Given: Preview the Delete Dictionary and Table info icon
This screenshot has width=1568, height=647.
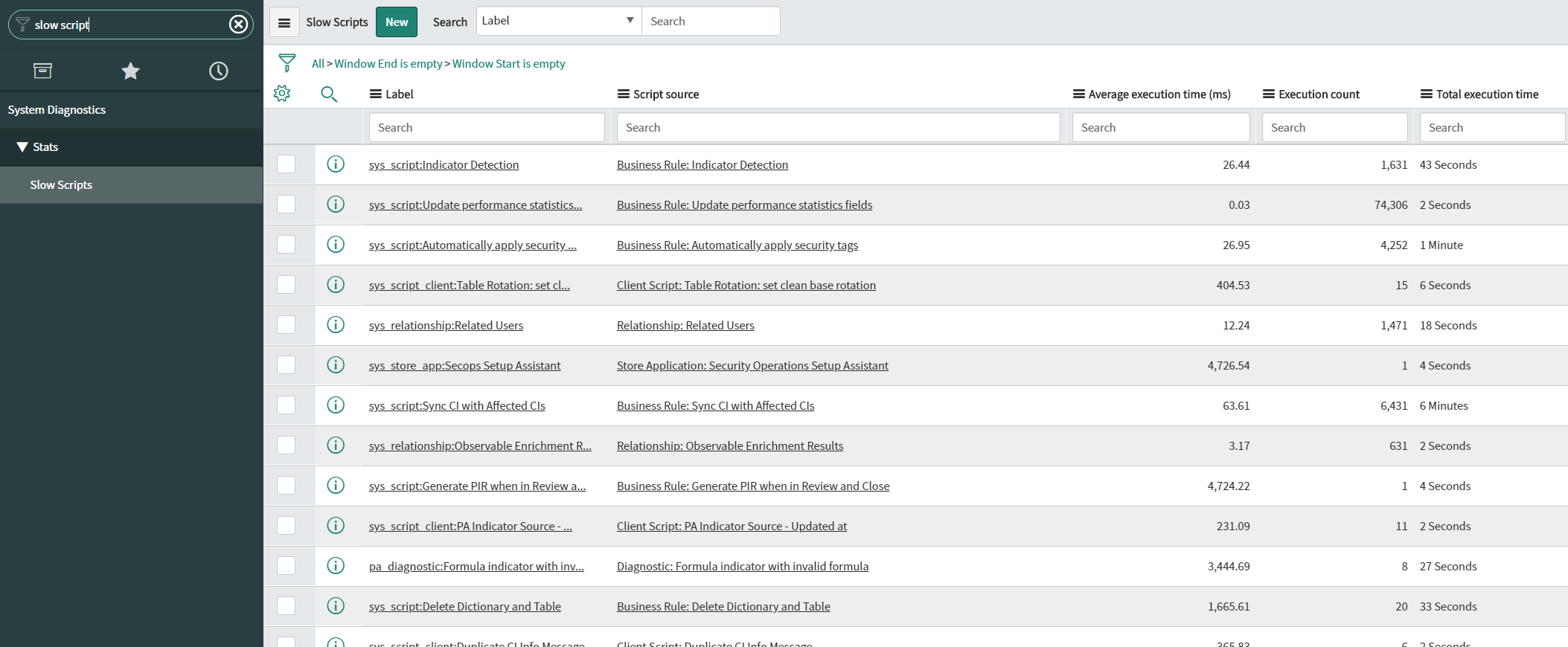Looking at the screenshot, I should point(336,605).
